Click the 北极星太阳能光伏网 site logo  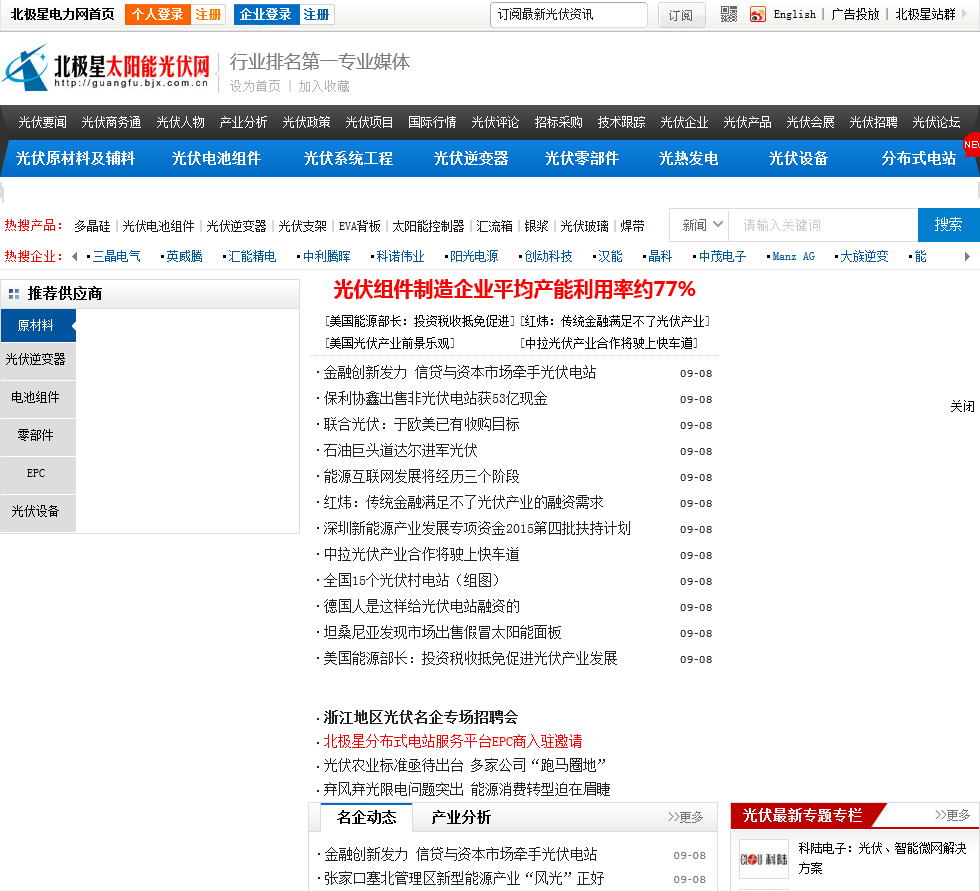point(106,69)
